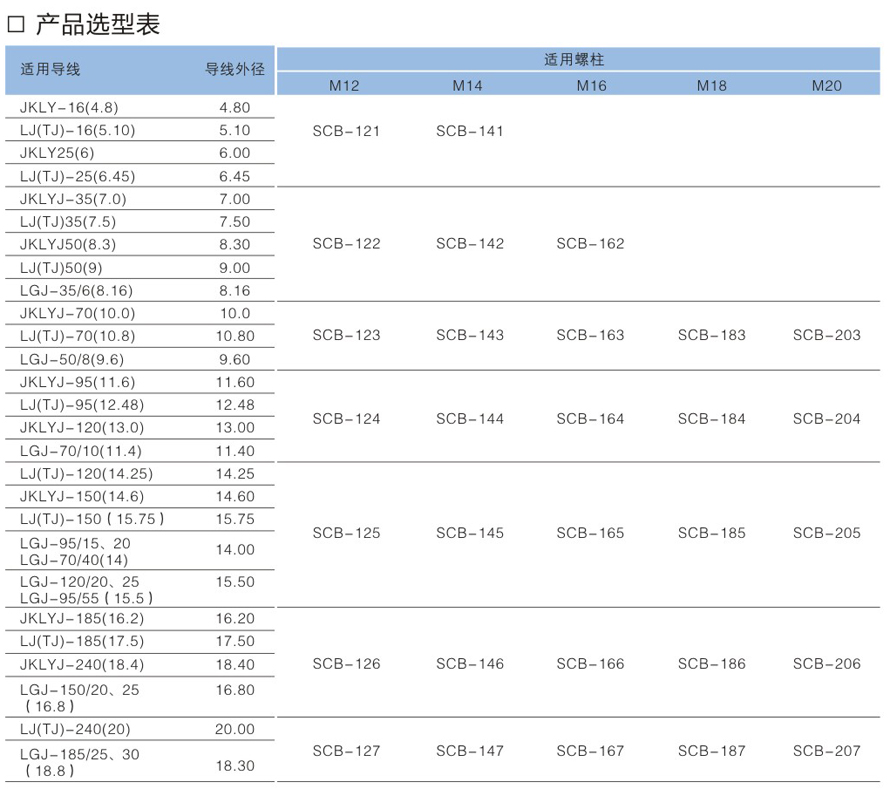Click the SCB-207 model cell
890x789 pixels.
tap(826, 751)
